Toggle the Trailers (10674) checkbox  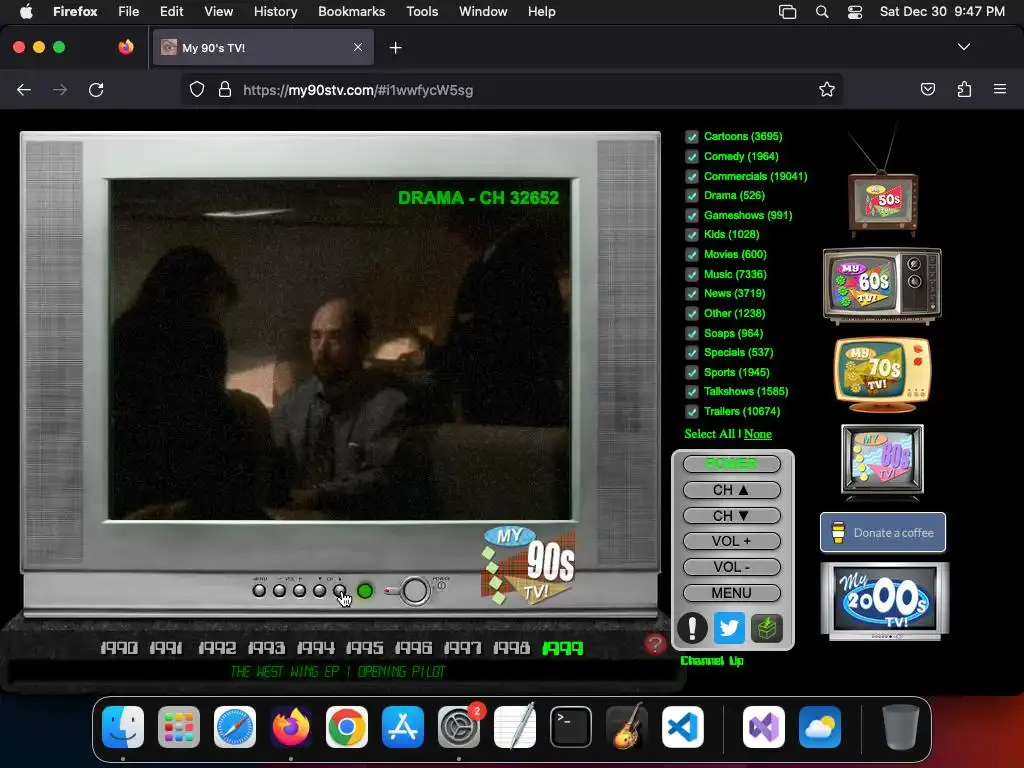692,411
